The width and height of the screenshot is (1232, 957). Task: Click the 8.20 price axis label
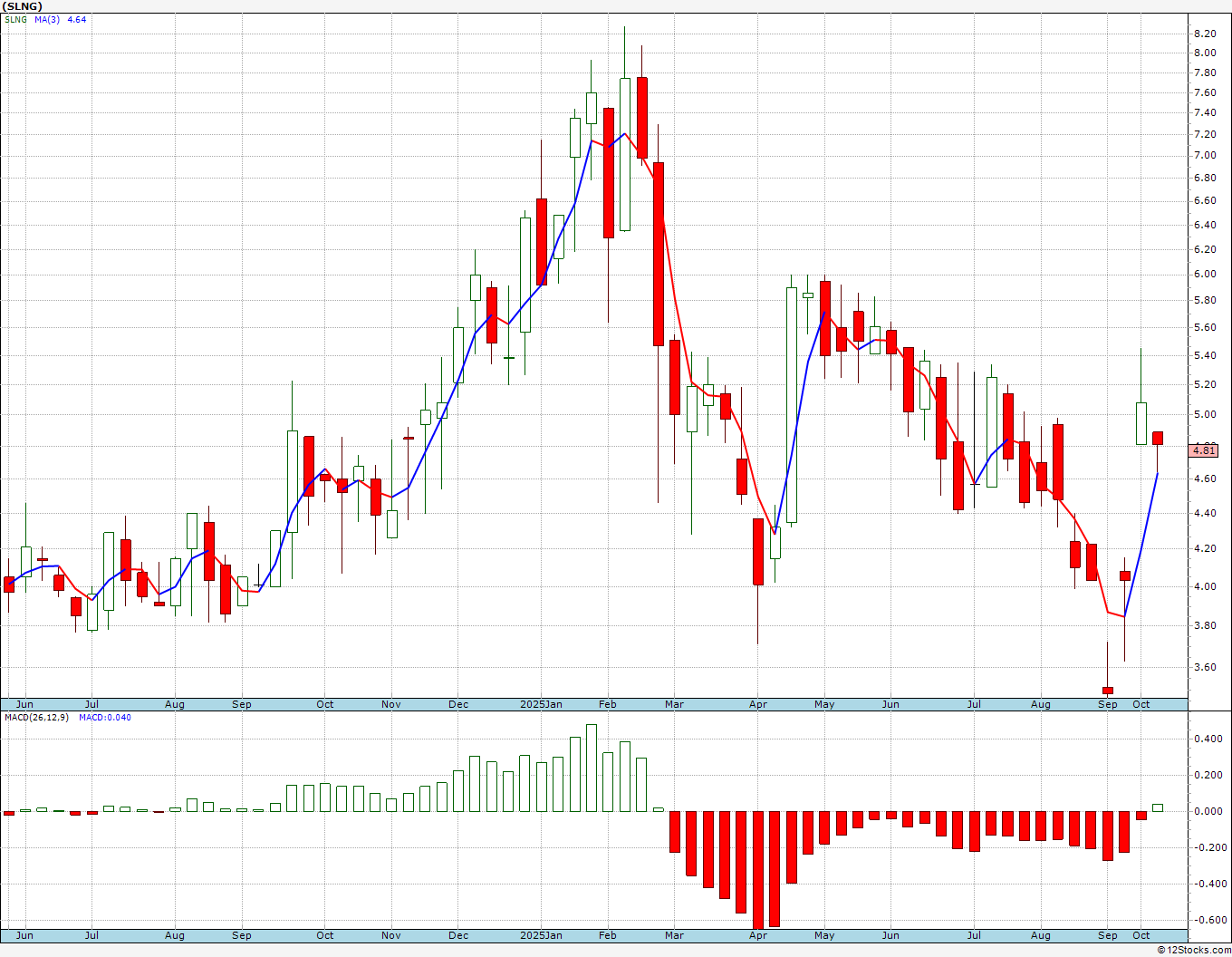pyautogui.click(x=1205, y=34)
